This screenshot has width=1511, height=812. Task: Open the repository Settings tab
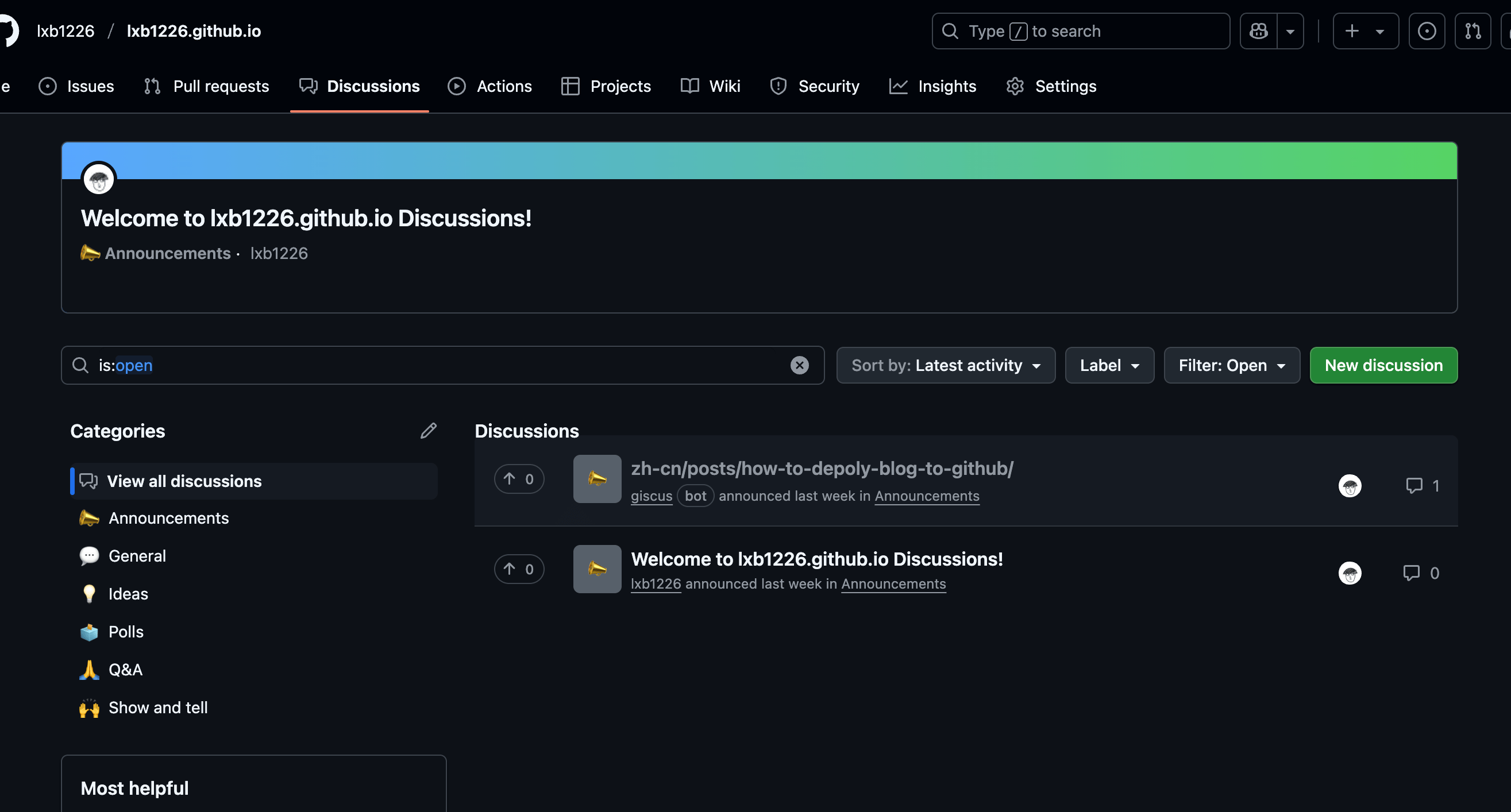1051,86
